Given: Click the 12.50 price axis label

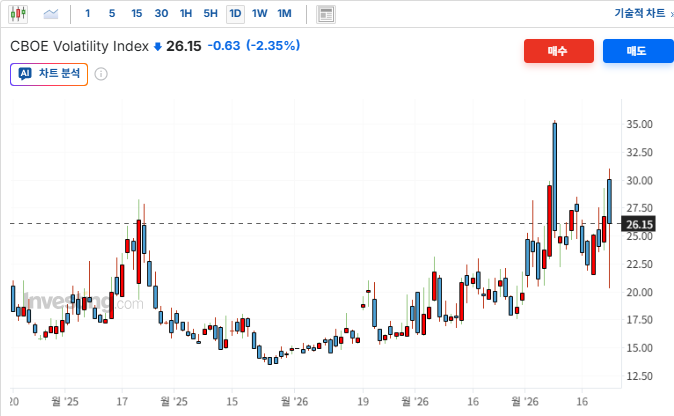Looking at the screenshot, I should pos(639,376).
